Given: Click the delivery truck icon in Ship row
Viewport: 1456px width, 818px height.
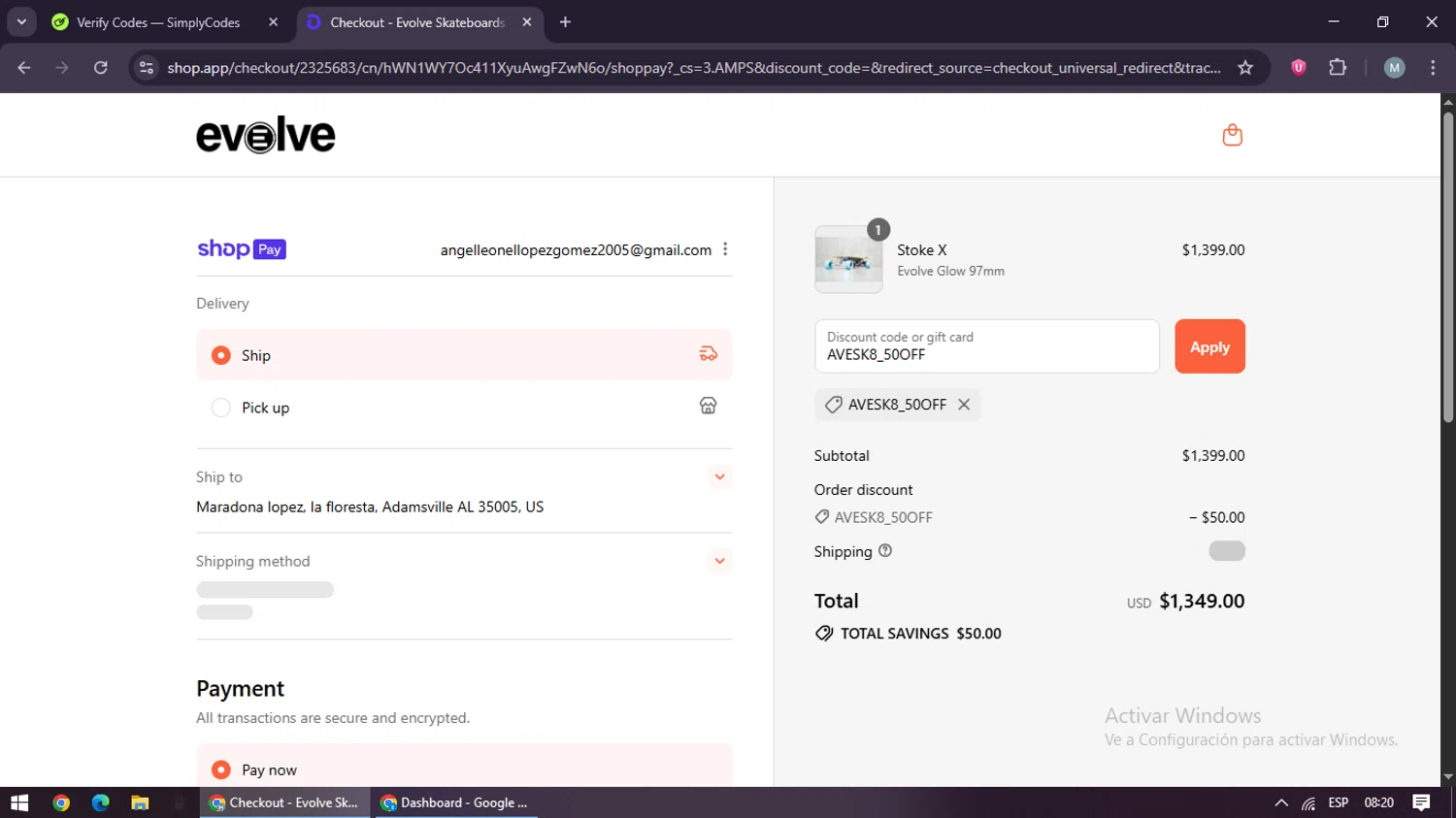Looking at the screenshot, I should coord(709,354).
